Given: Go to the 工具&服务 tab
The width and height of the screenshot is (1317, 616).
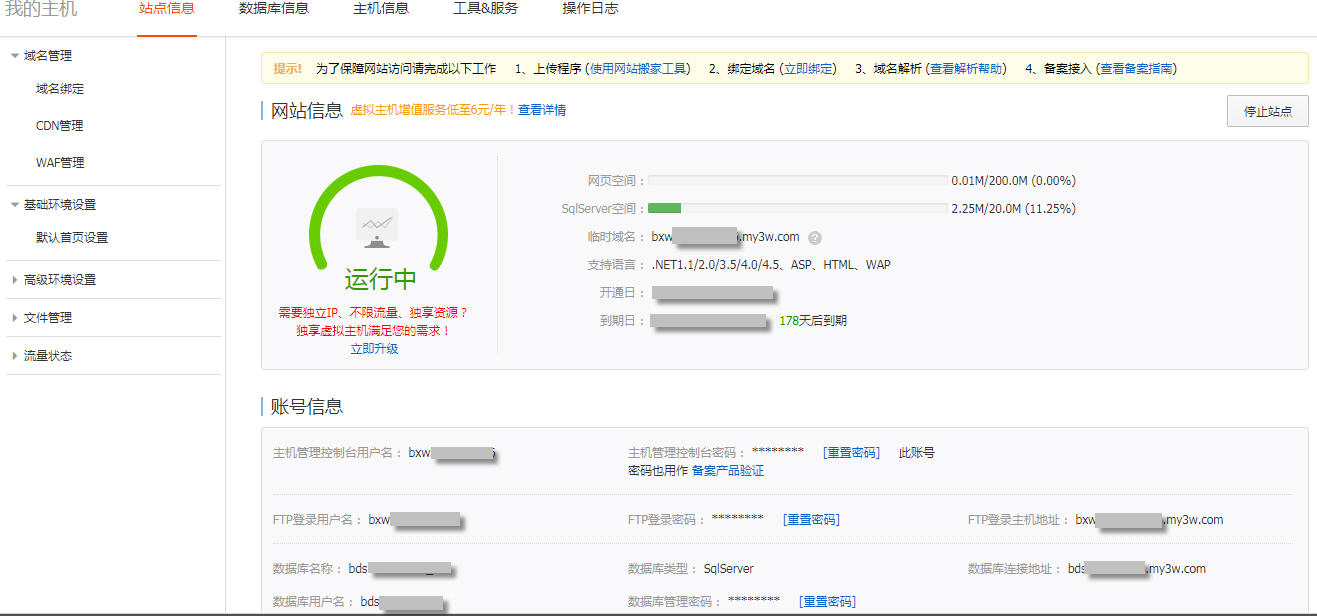Looking at the screenshot, I should pyautogui.click(x=486, y=9).
